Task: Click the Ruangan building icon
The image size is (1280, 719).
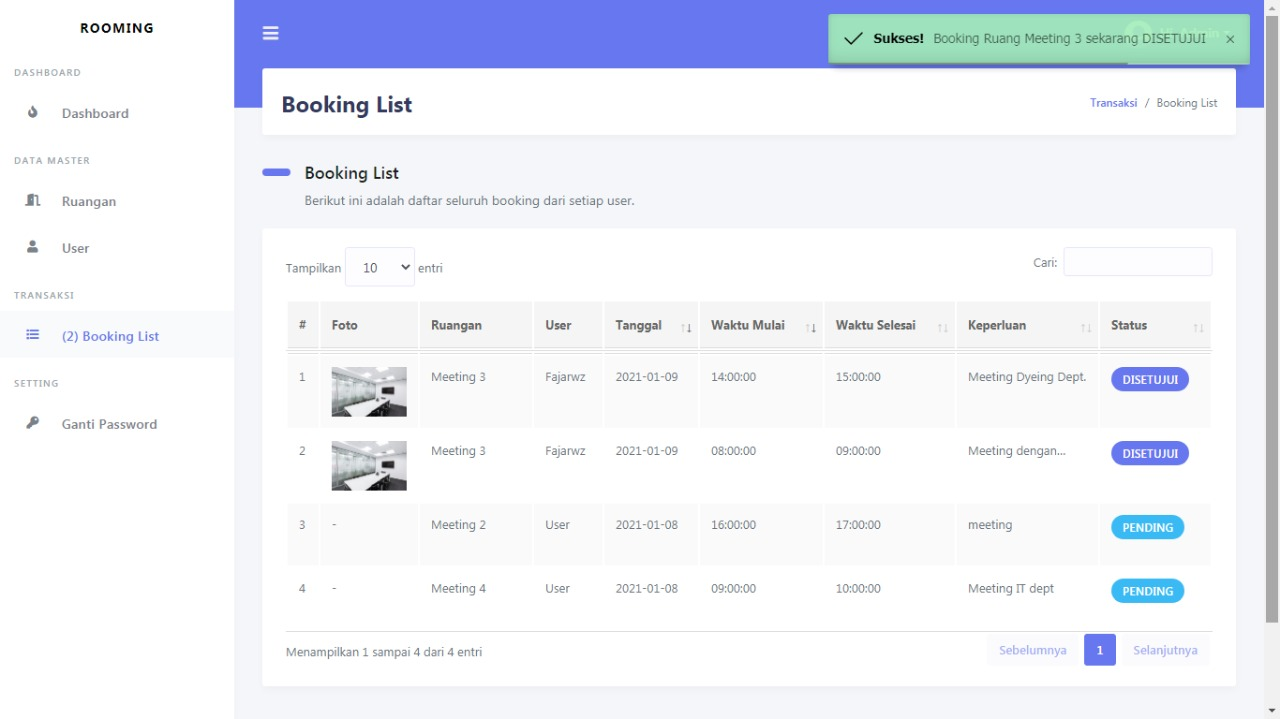Action: 33,201
